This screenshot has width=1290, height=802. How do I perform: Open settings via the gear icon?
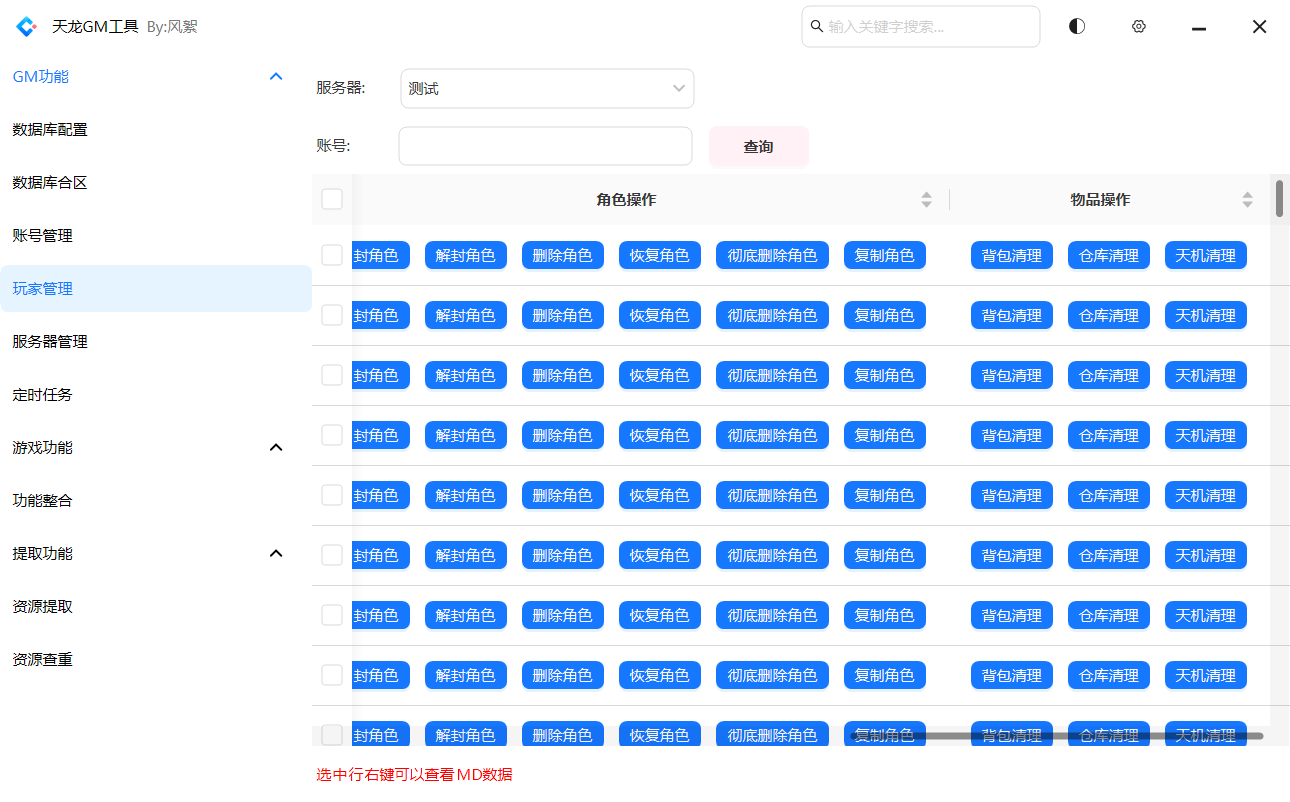1138,27
